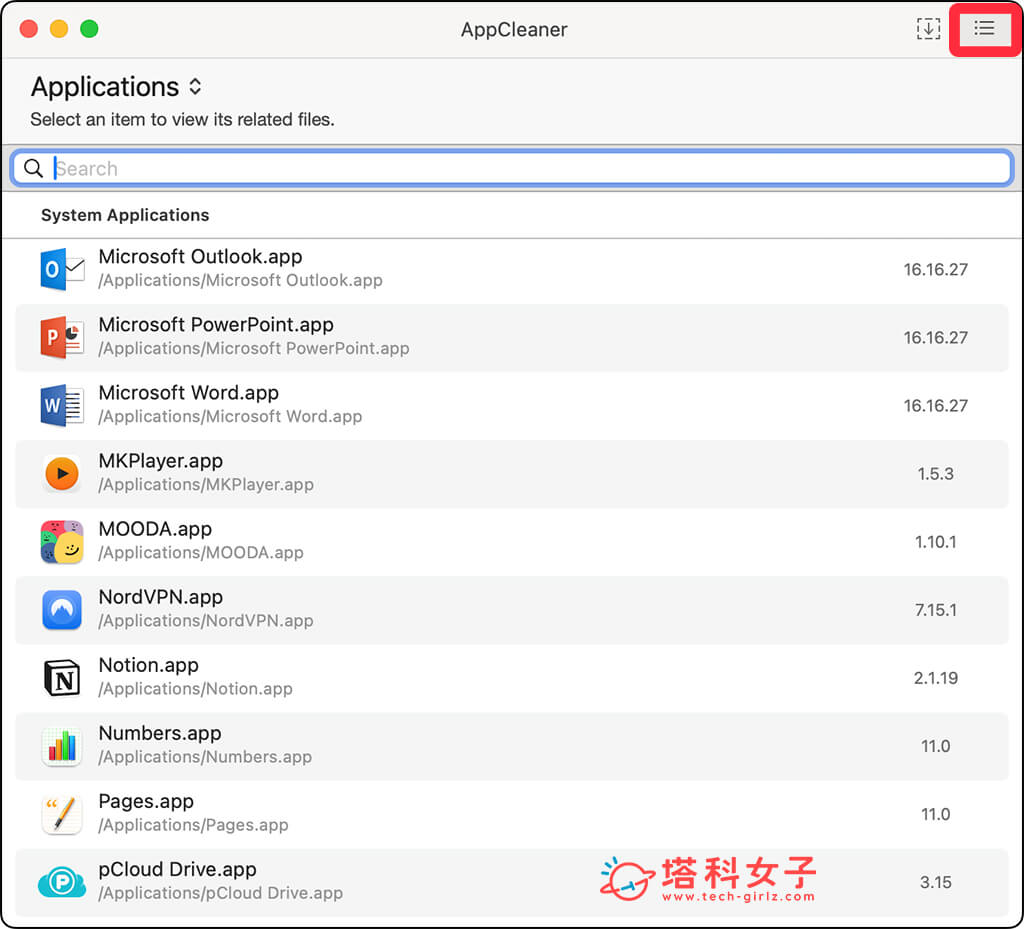Click Microsoft PowerPoint.app name
This screenshot has width=1024, height=929.
click(x=216, y=324)
